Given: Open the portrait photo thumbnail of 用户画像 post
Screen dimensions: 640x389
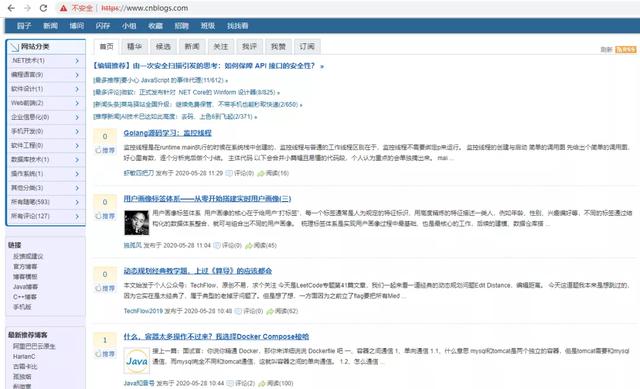Looking at the screenshot, I should (x=136, y=223).
